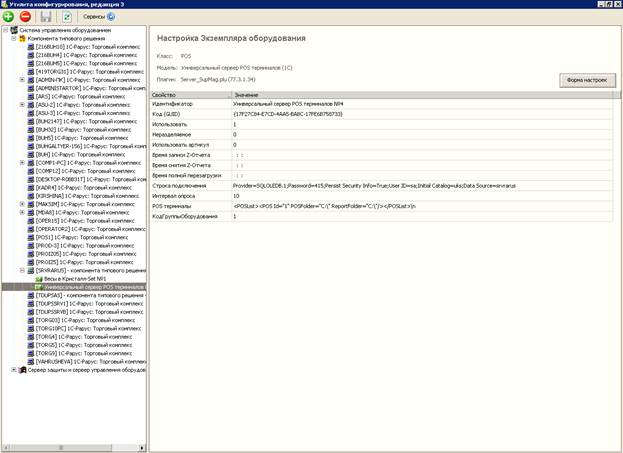Click the Сервер защиты server icon
Image resolution: width=623 pixels, height=453 pixels.
[23, 370]
